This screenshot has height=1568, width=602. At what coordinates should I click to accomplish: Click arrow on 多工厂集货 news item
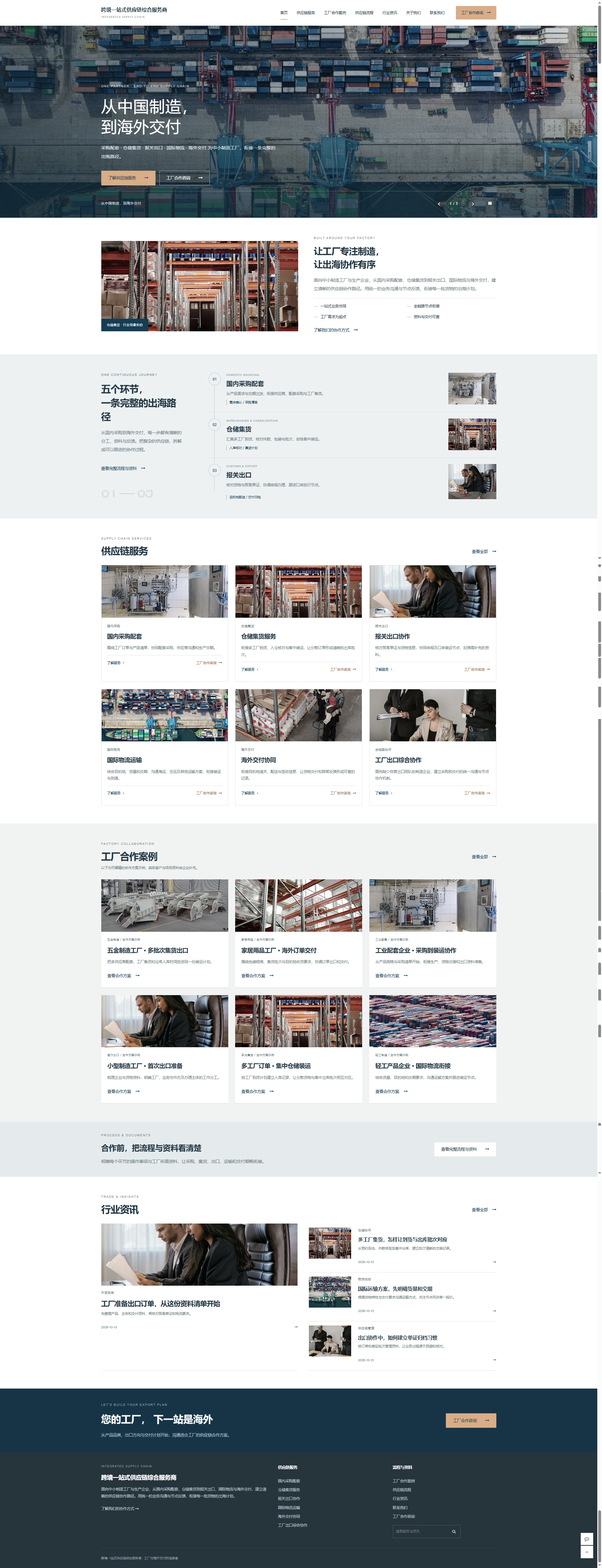[x=494, y=1262]
